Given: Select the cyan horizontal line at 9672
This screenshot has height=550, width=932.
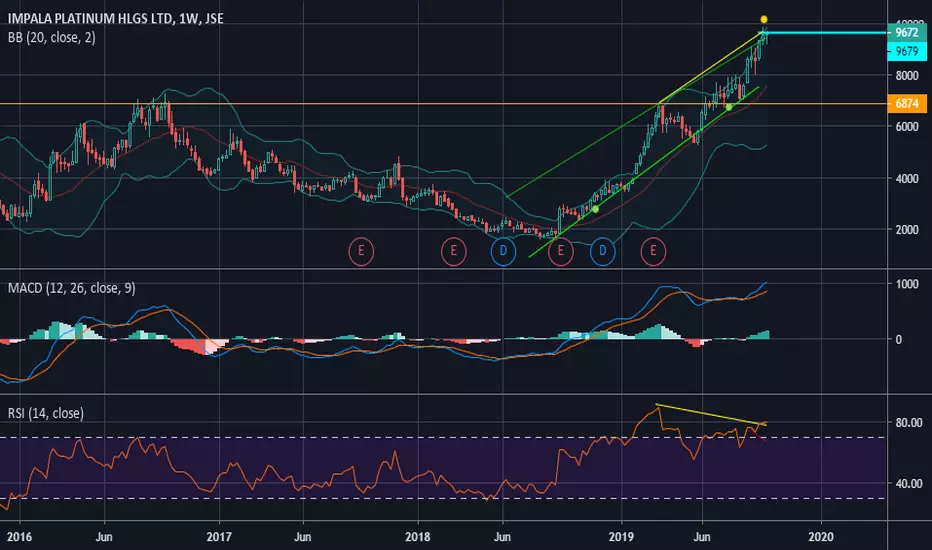Looking at the screenshot, I should [x=826, y=33].
